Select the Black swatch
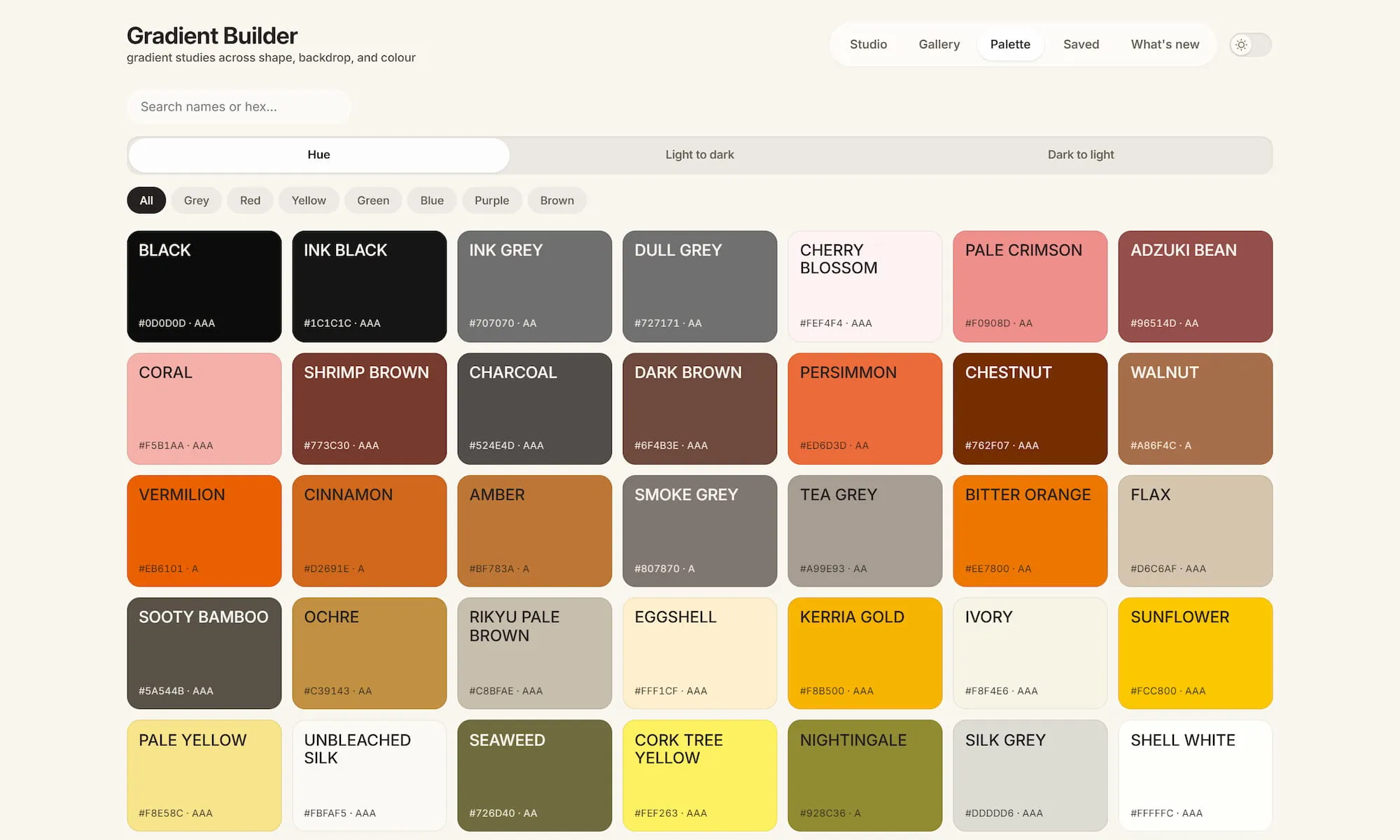This screenshot has width=1400, height=840. 204,286
